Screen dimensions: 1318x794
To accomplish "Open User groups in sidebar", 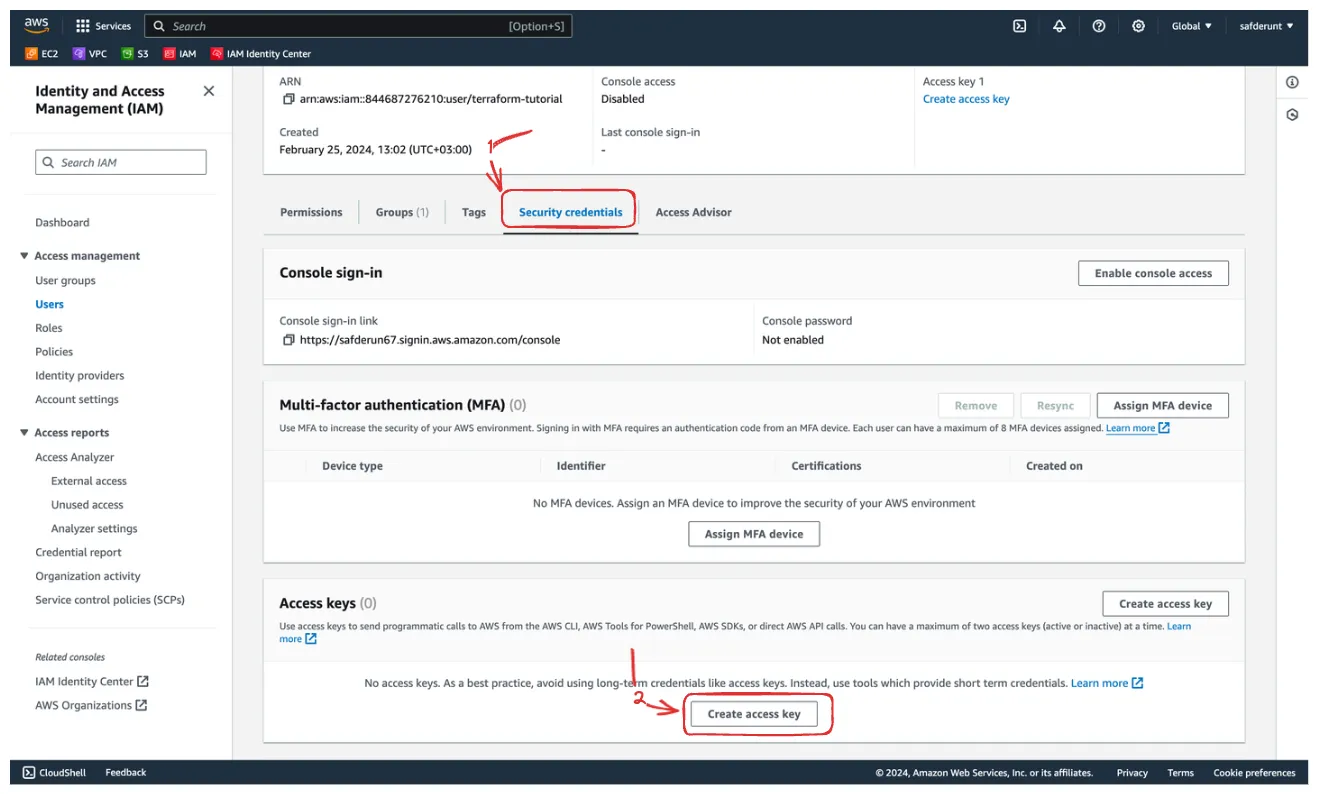I will pos(65,281).
